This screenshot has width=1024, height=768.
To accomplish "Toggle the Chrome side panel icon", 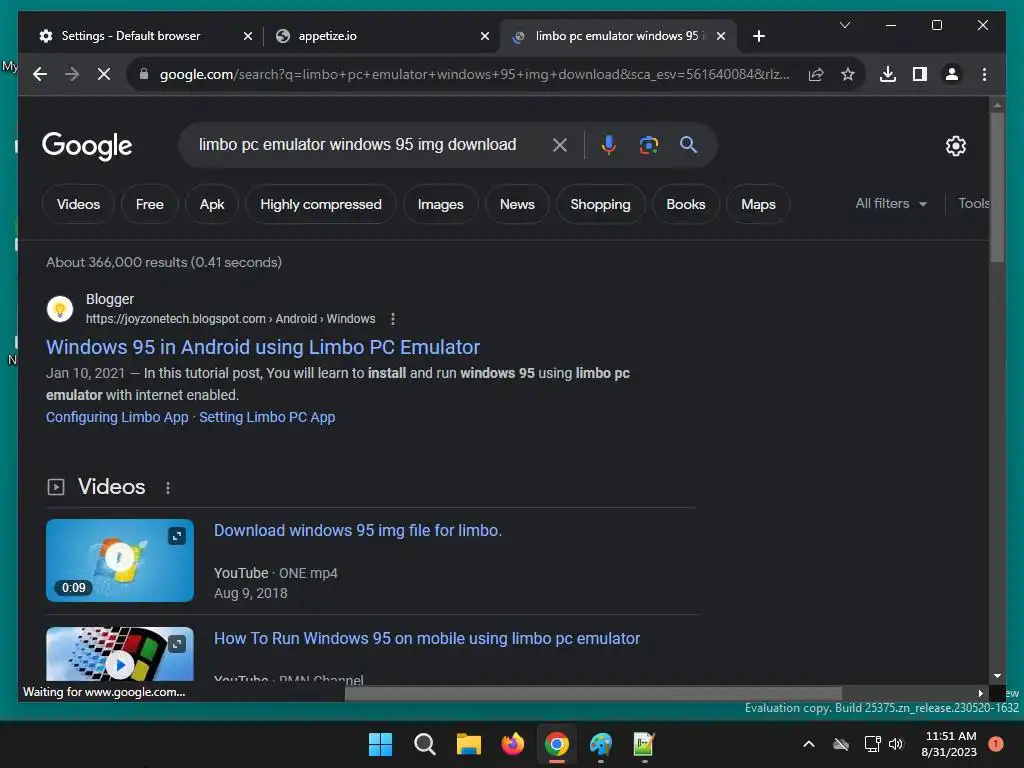I will (x=920, y=74).
